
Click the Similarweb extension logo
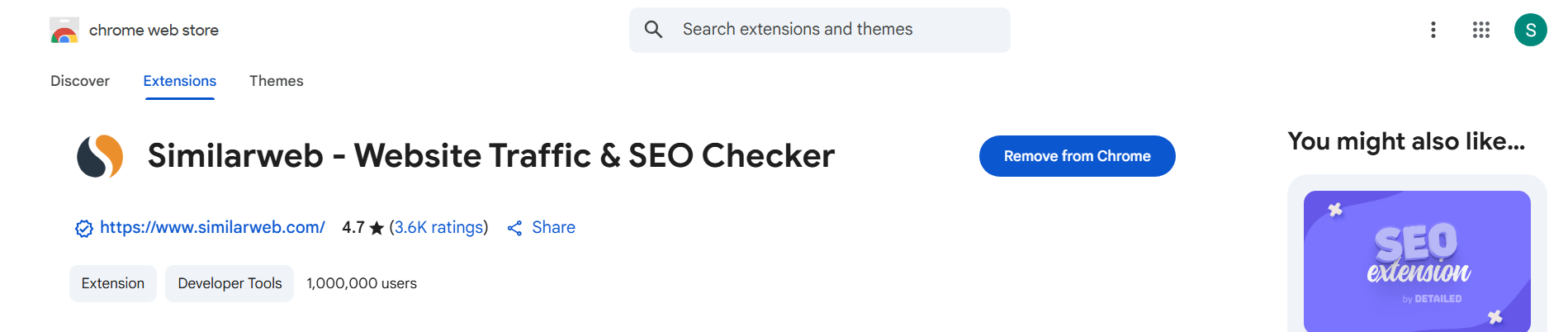(x=100, y=156)
